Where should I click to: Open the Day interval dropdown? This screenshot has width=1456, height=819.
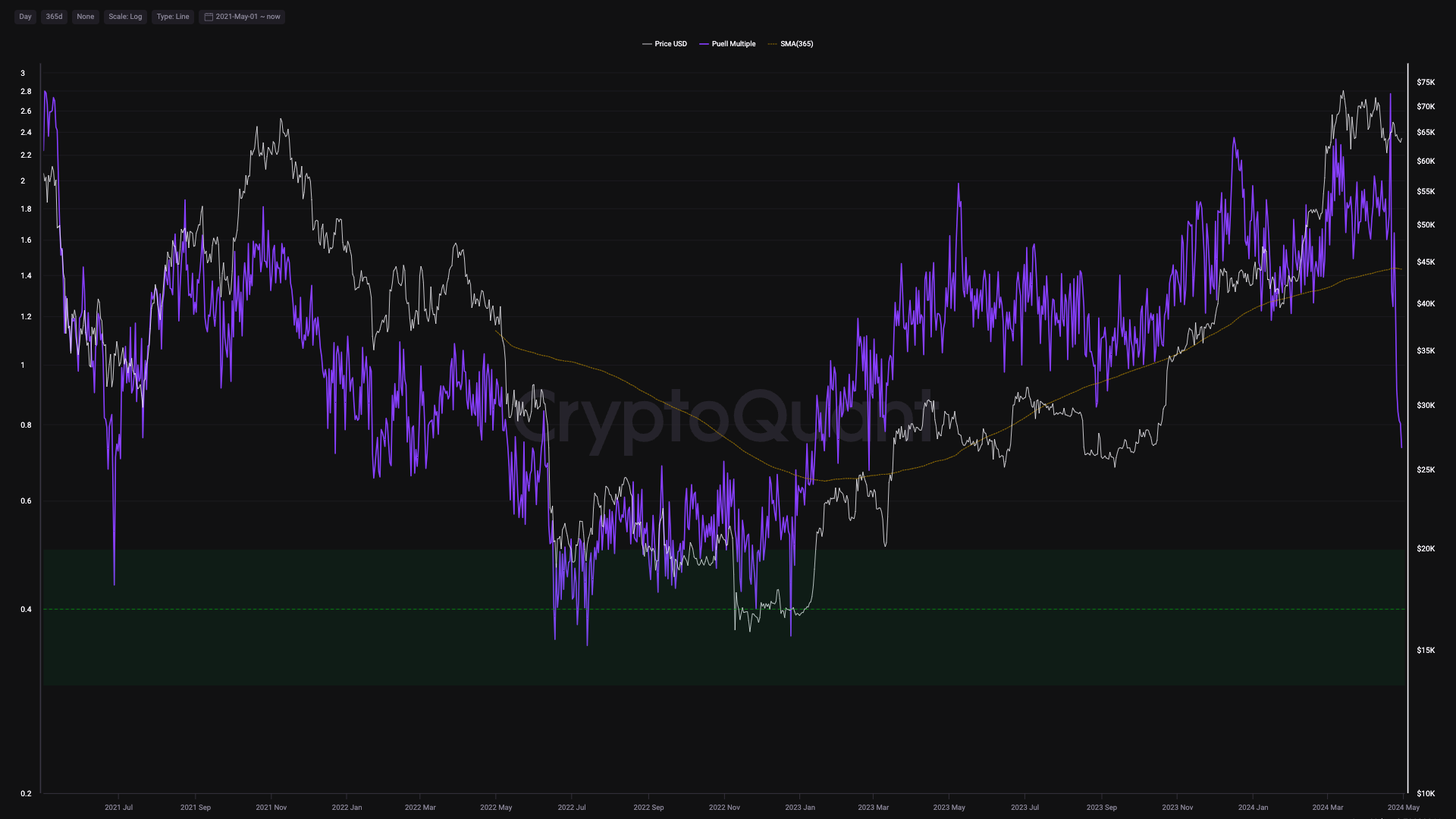coord(25,17)
